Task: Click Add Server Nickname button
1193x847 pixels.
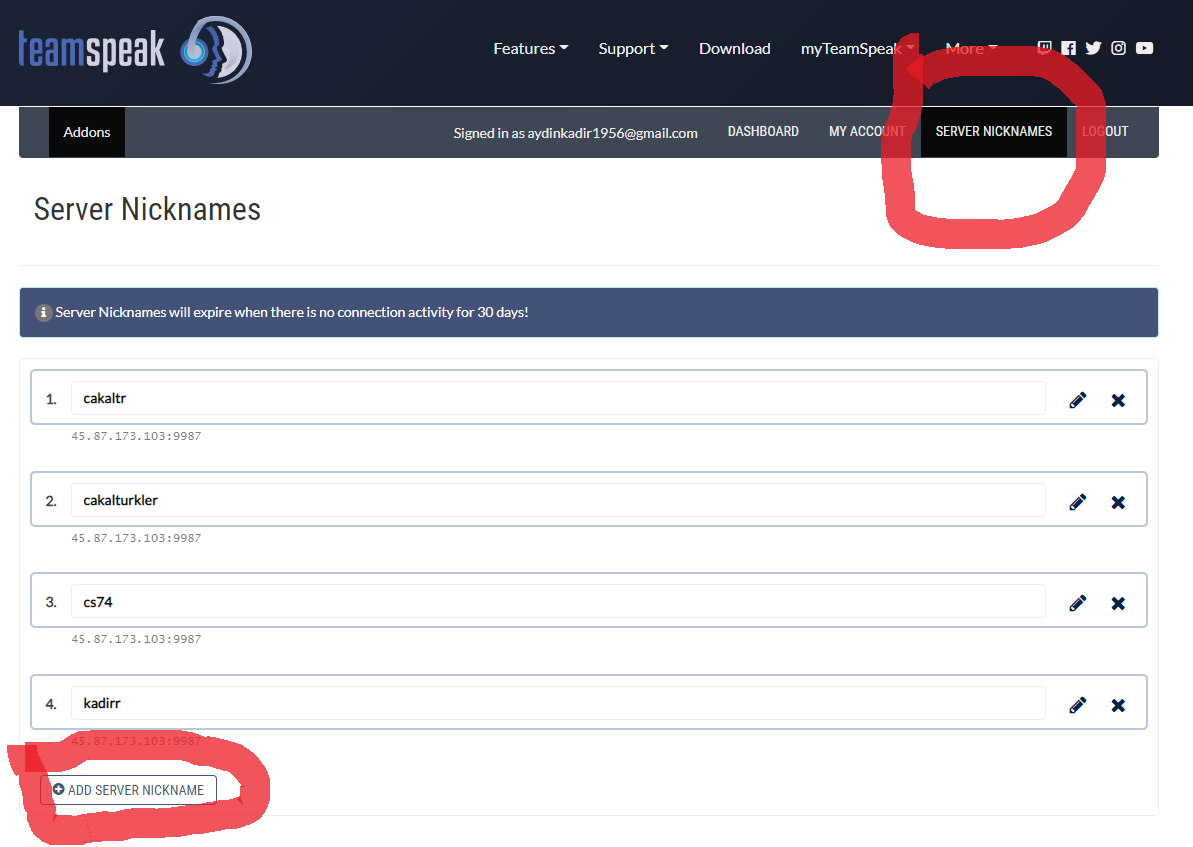Action: pyautogui.click(x=129, y=790)
